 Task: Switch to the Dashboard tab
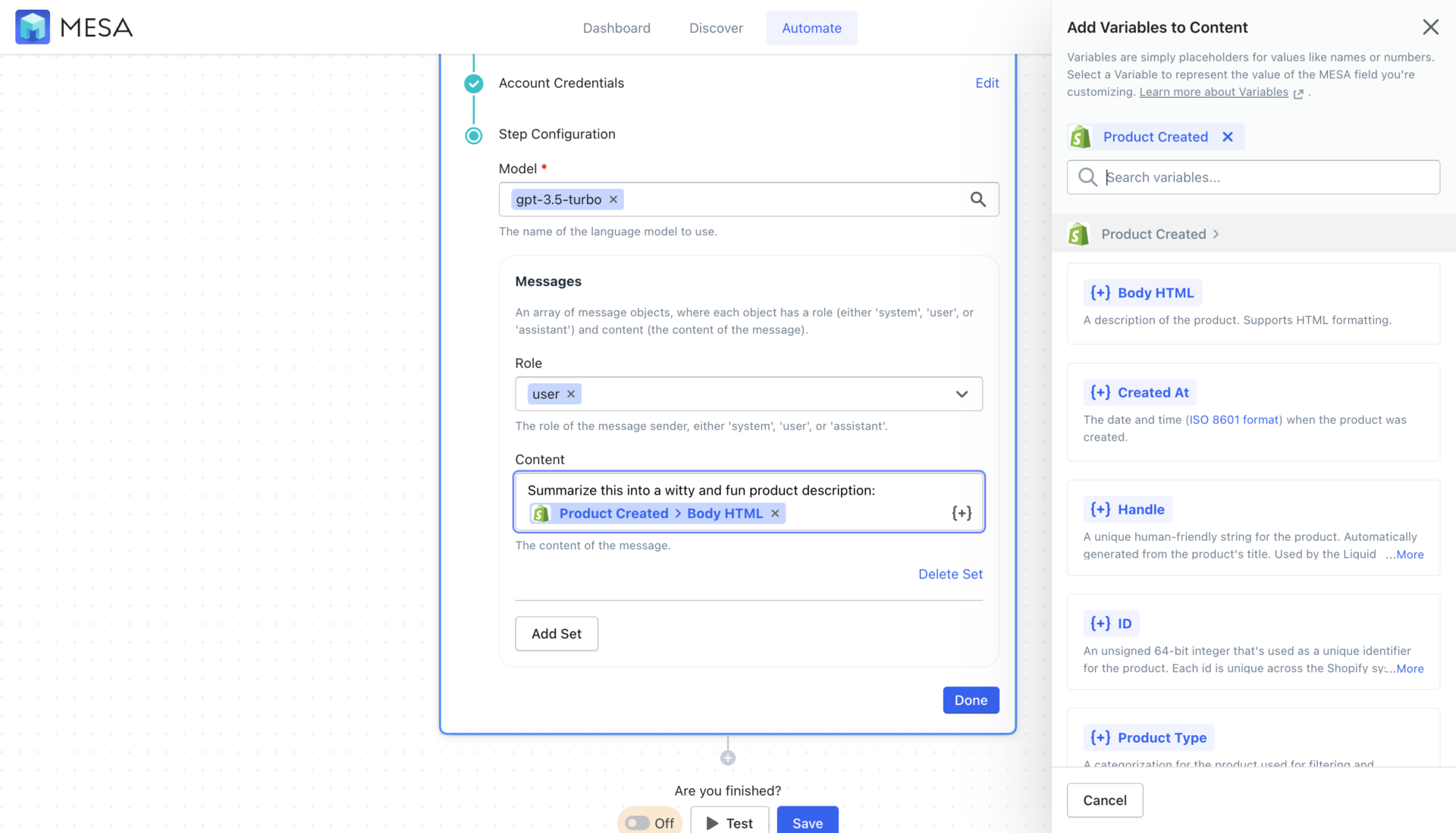pyautogui.click(x=617, y=27)
